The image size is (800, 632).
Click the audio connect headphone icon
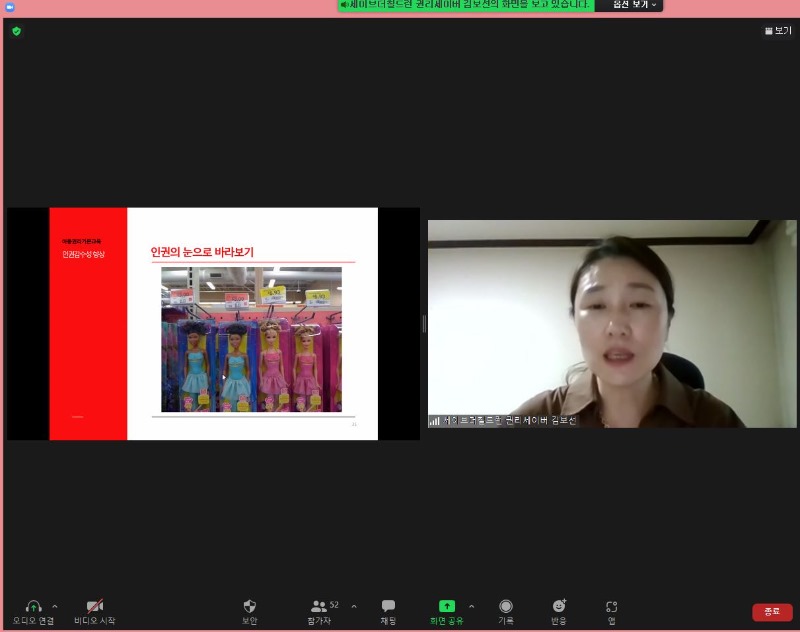33,607
